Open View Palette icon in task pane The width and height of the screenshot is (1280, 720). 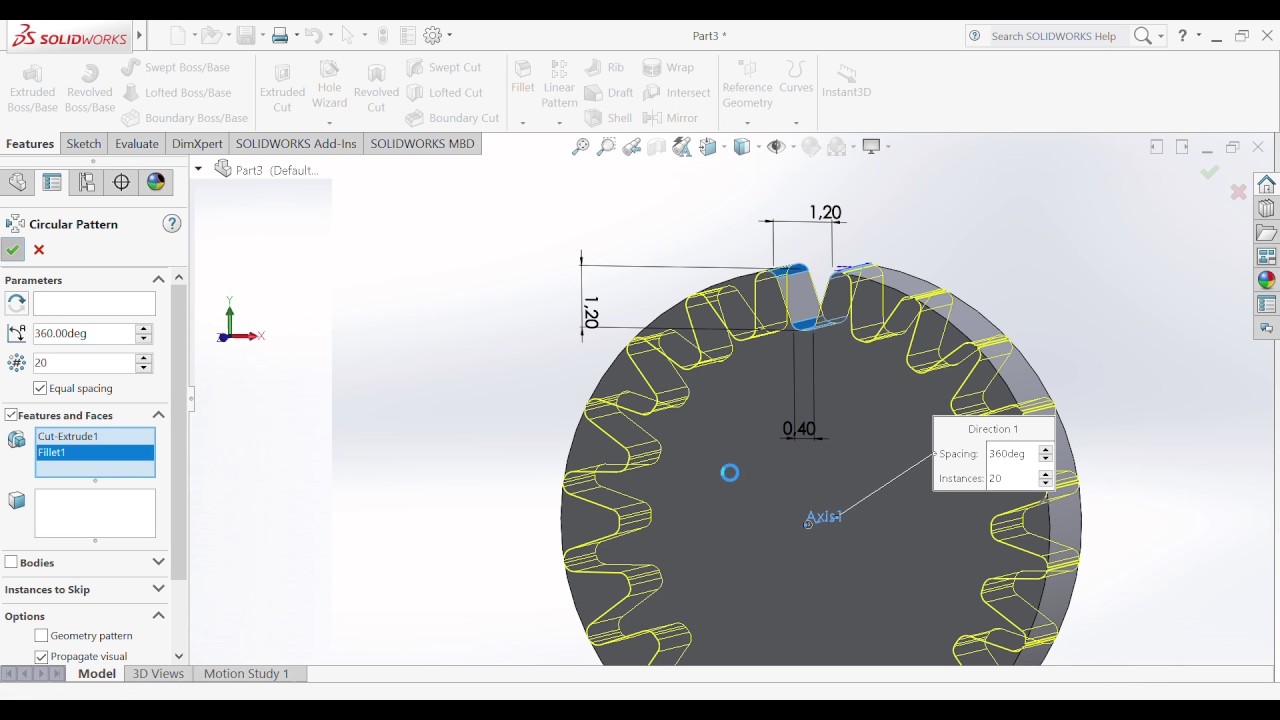click(1267, 257)
